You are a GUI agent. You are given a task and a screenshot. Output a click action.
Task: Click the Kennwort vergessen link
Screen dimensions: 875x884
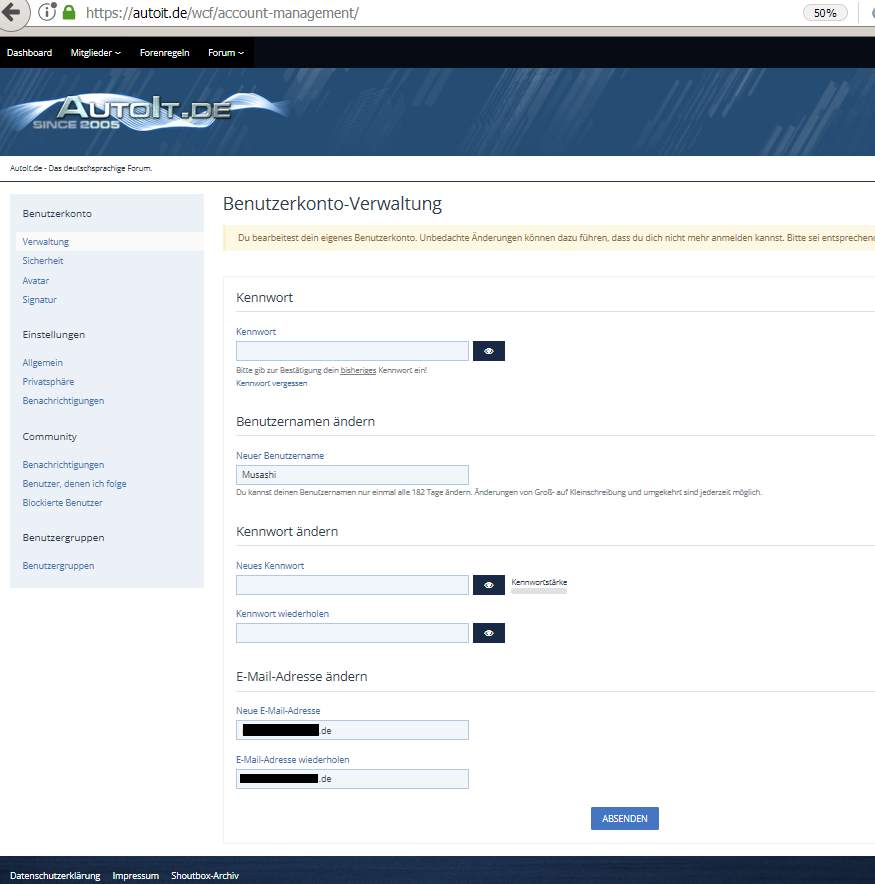pyautogui.click(x=271, y=383)
